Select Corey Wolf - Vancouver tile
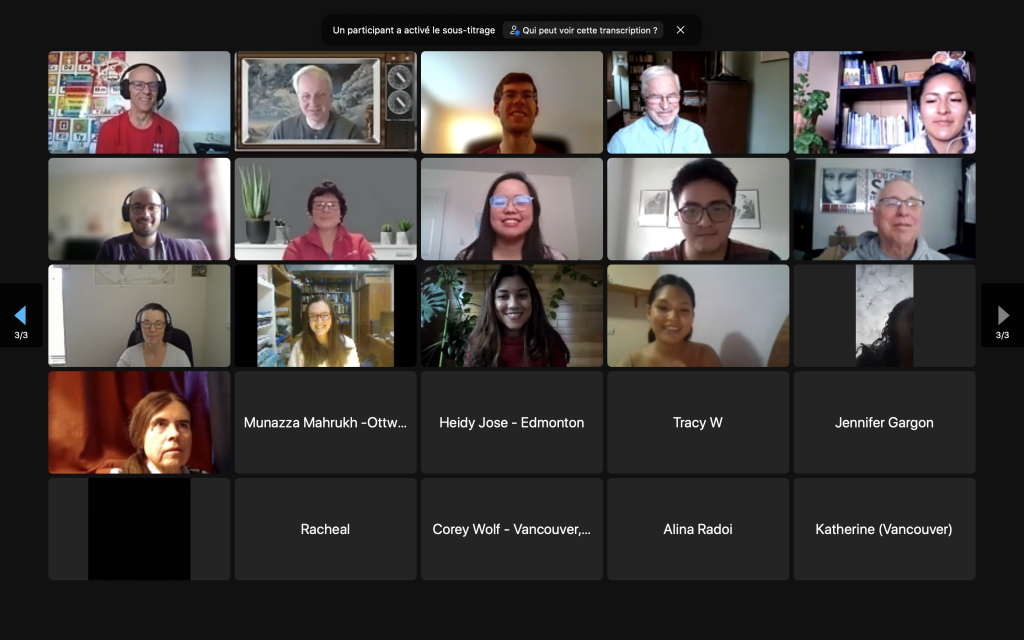Viewport: 1024px width, 640px height. tap(511, 529)
